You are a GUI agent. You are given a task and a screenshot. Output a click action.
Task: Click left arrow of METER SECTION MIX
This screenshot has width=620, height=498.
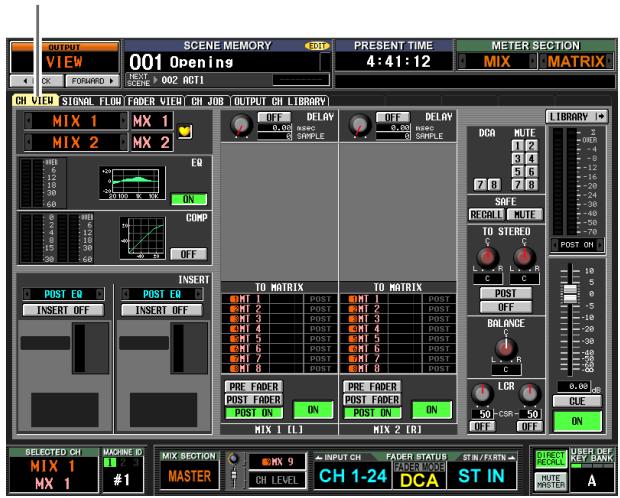(x=462, y=61)
